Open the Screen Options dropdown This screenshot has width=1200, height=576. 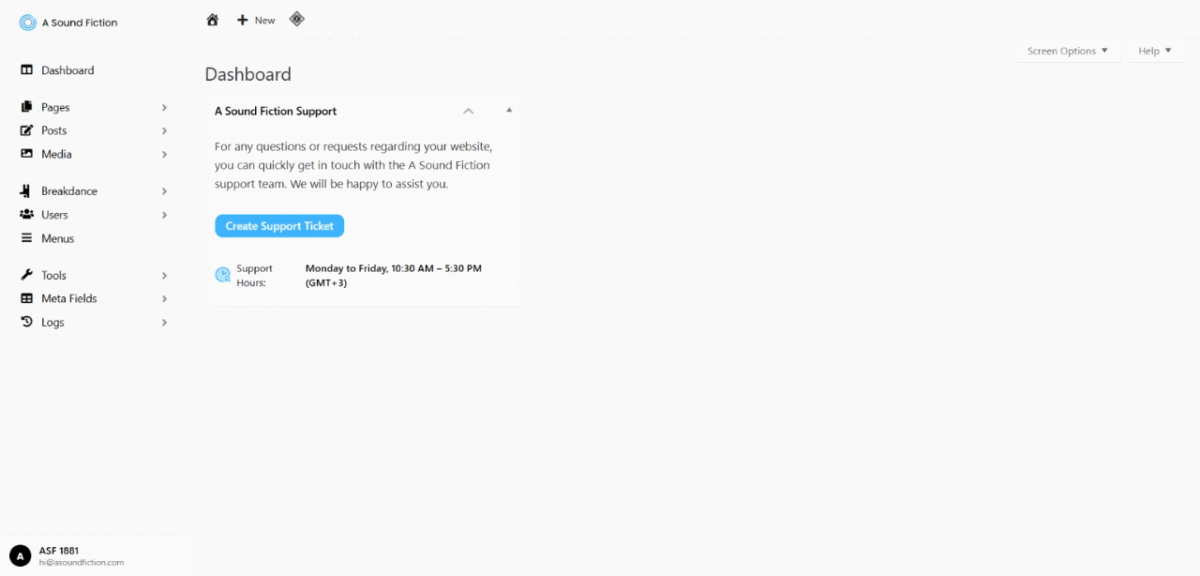click(x=1068, y=51)
